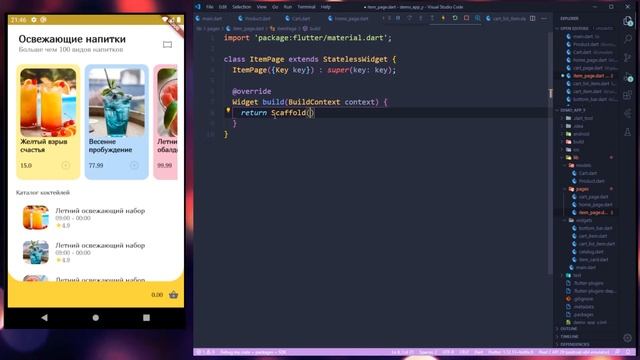The width and height of the screenshot is (640, 360).
Task: Click the debug step out button
Action: 432,18
